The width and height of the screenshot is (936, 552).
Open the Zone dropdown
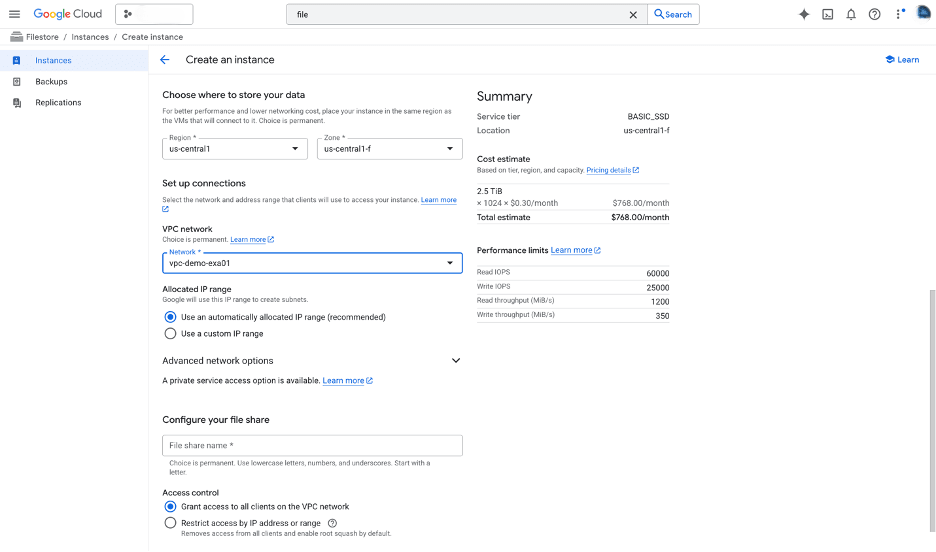[x=389, y=149]
